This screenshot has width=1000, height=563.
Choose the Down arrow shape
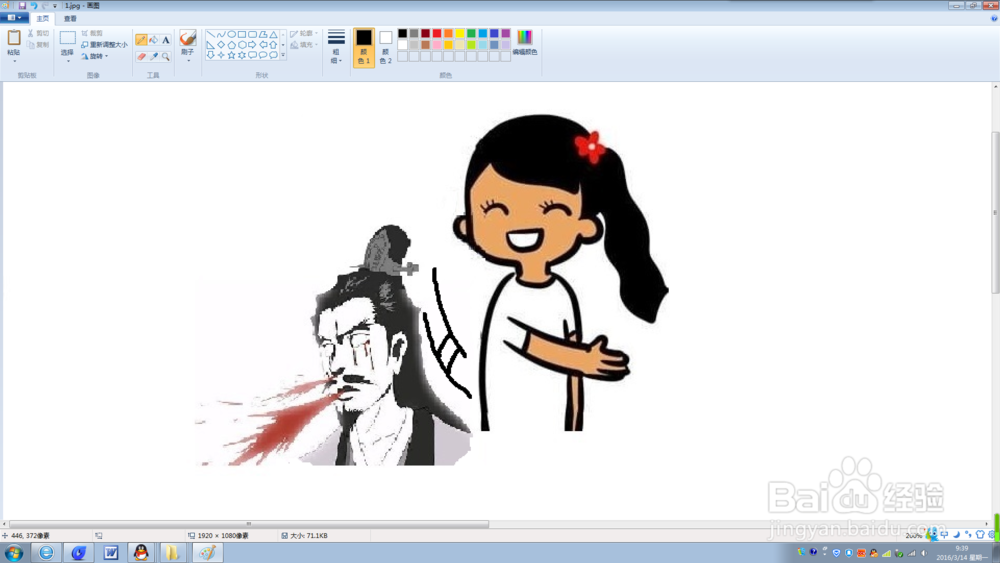[x=211, y=55]
